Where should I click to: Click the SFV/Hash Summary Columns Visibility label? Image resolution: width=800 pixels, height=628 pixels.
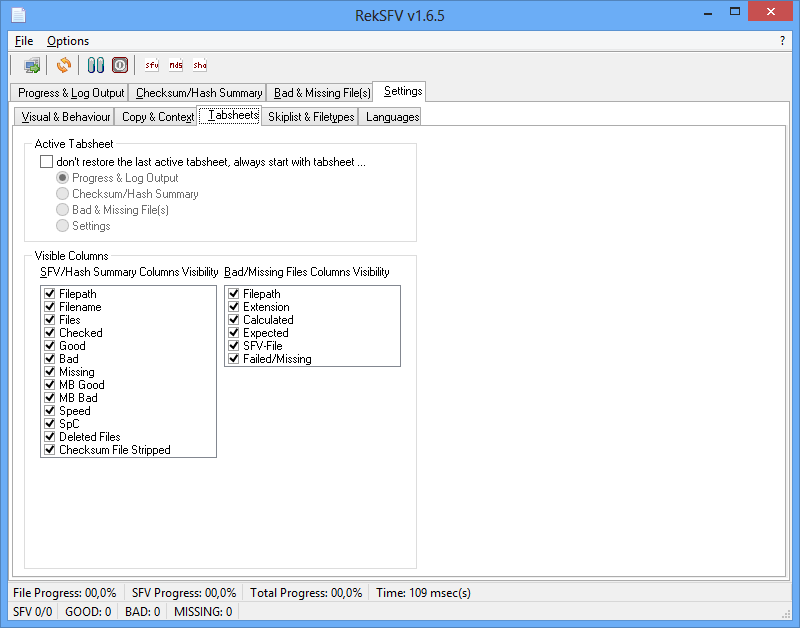[x=129, y=272]
